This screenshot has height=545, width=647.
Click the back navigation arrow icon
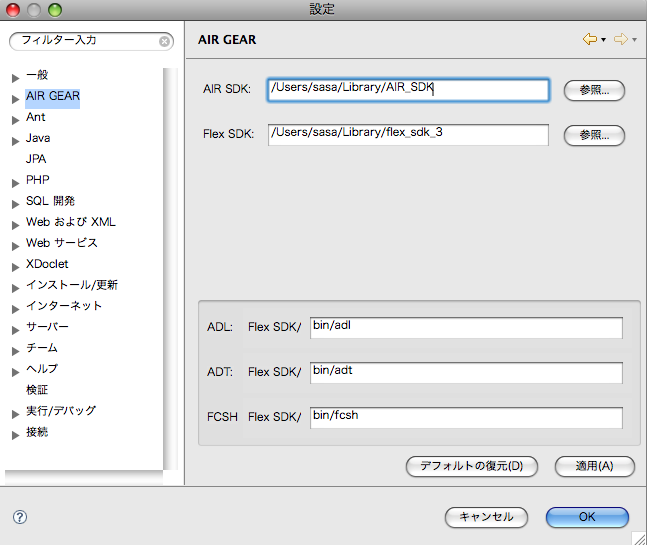pos(589,40)
